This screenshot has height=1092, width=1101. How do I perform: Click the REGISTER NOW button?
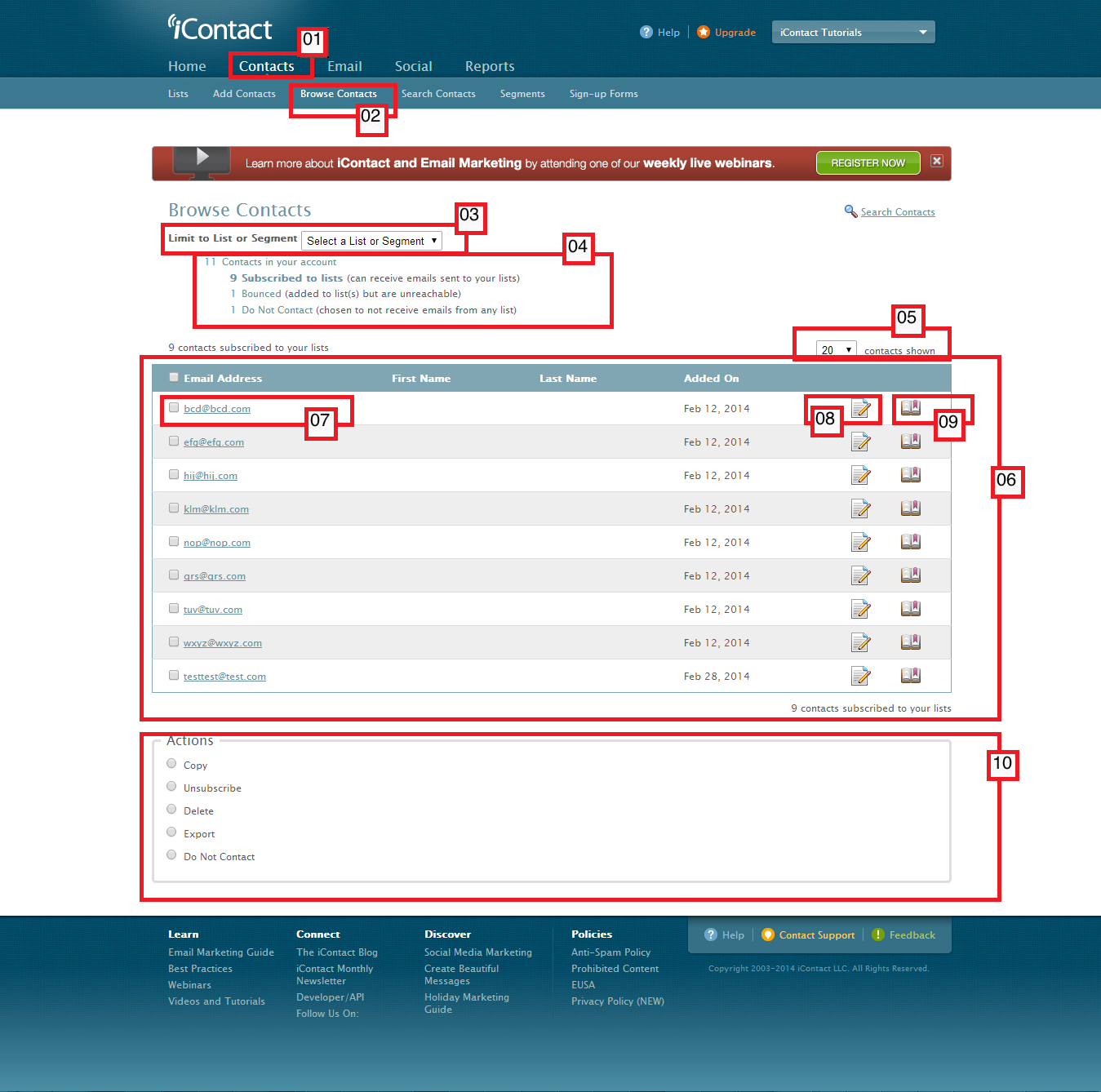tap(868, 162)
